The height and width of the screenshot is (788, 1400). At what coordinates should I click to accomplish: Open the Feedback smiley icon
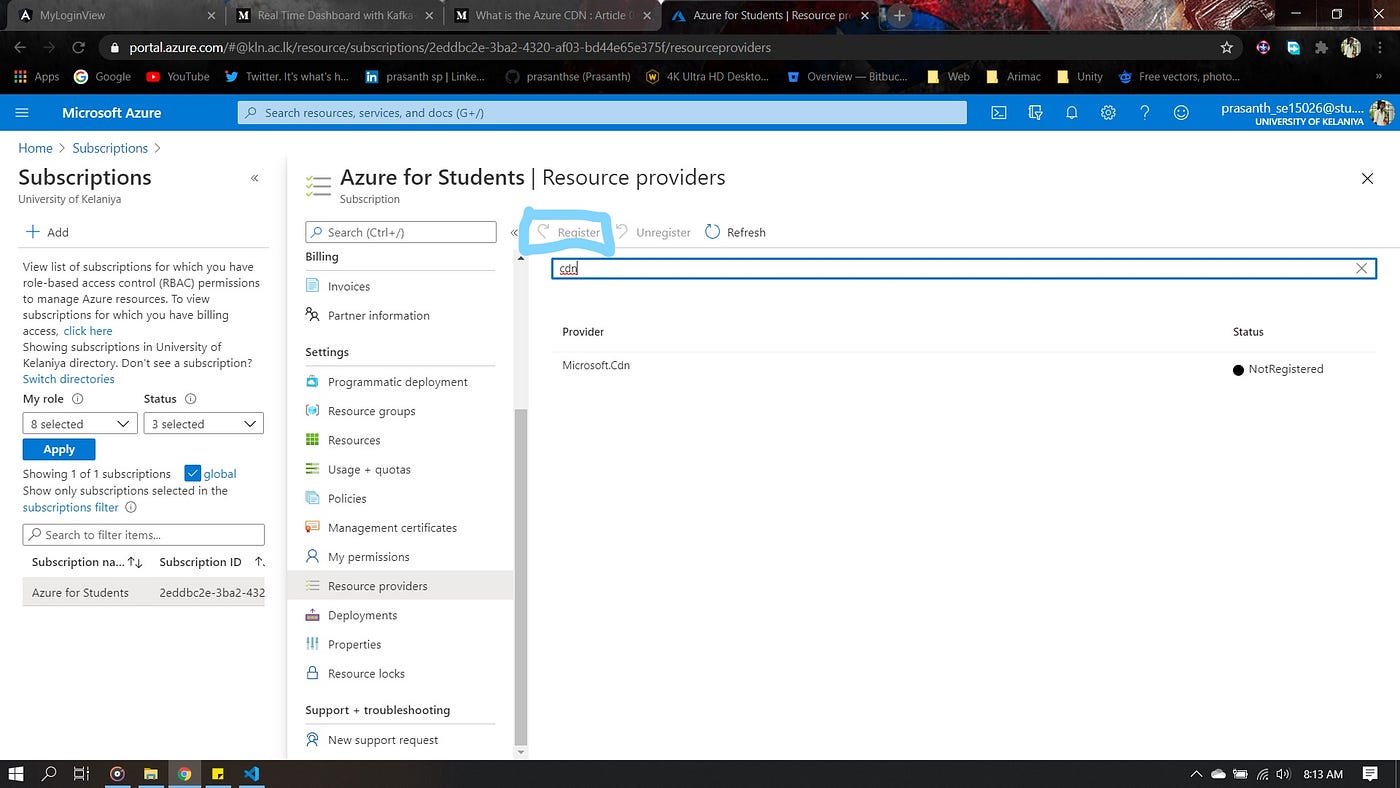[1181, 113]
